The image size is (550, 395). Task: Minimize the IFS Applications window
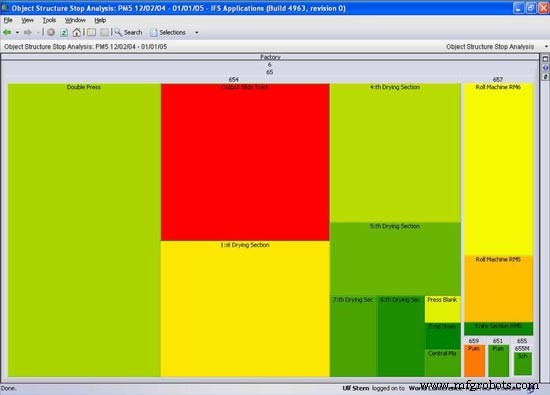click(519, 8)
